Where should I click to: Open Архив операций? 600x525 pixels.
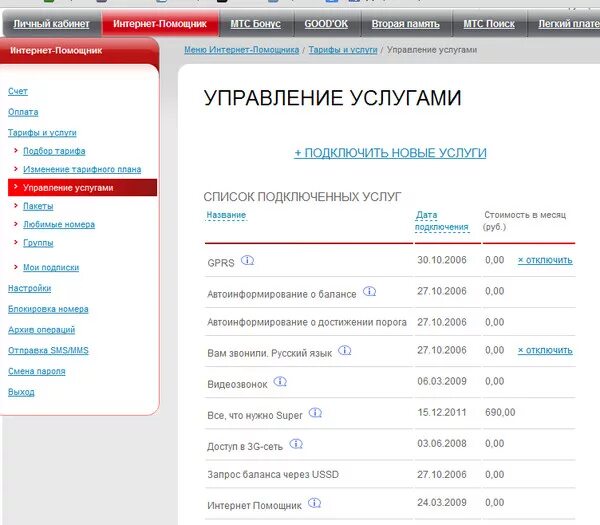tap(41, 329)
